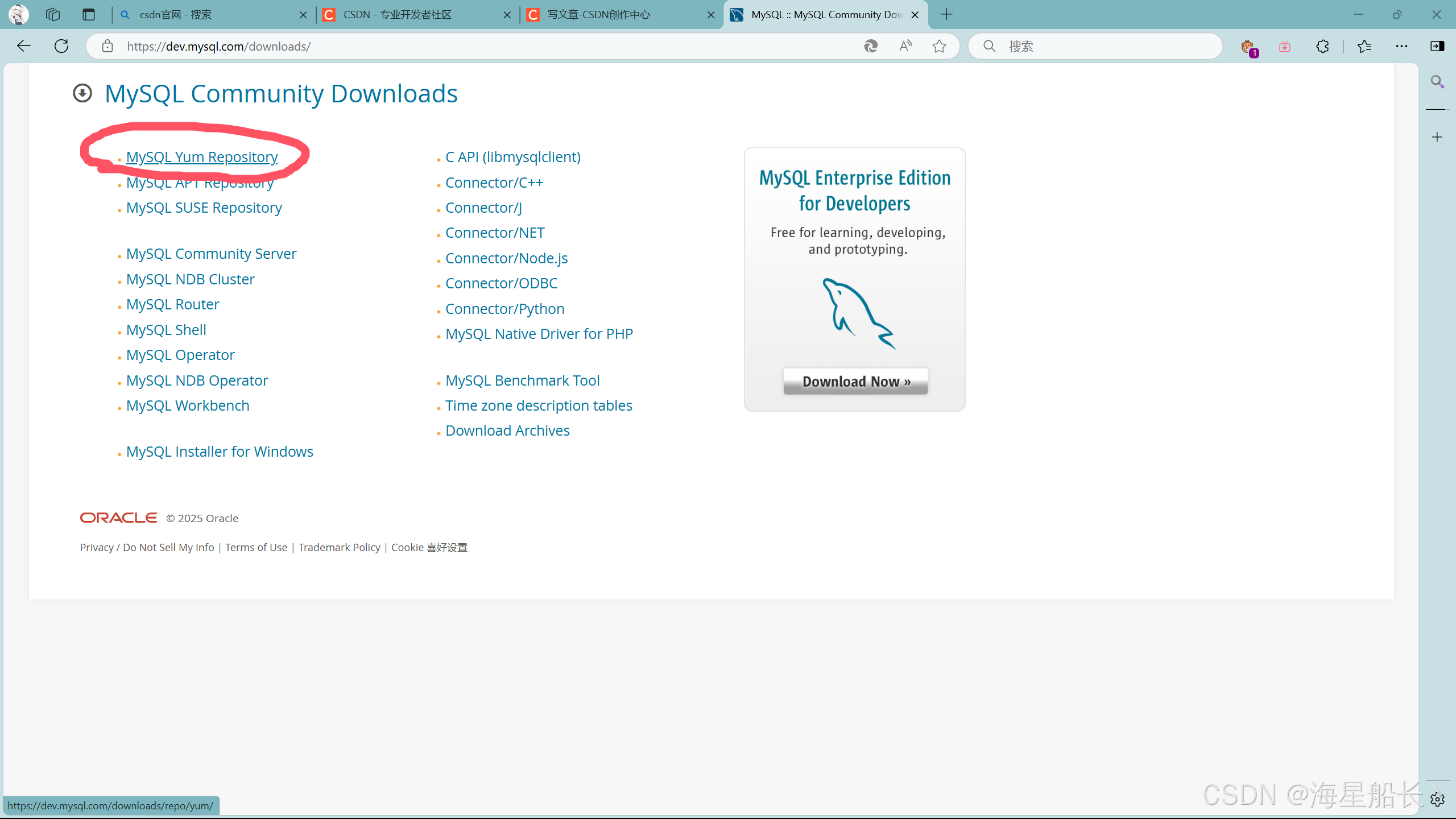
Task: Open browser profile avatar
Action: click(18, 15)
